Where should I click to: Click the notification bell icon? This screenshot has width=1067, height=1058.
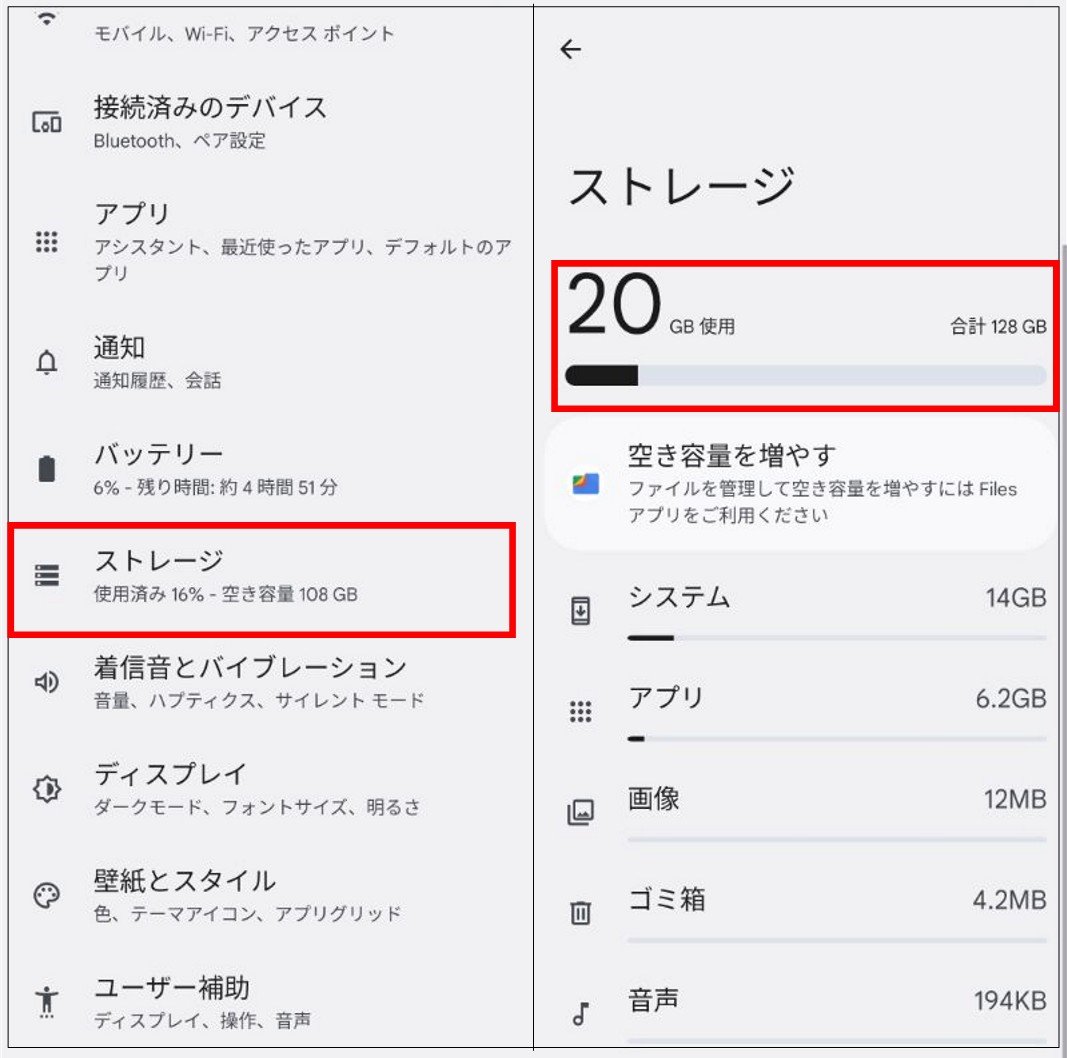[47, 363]
